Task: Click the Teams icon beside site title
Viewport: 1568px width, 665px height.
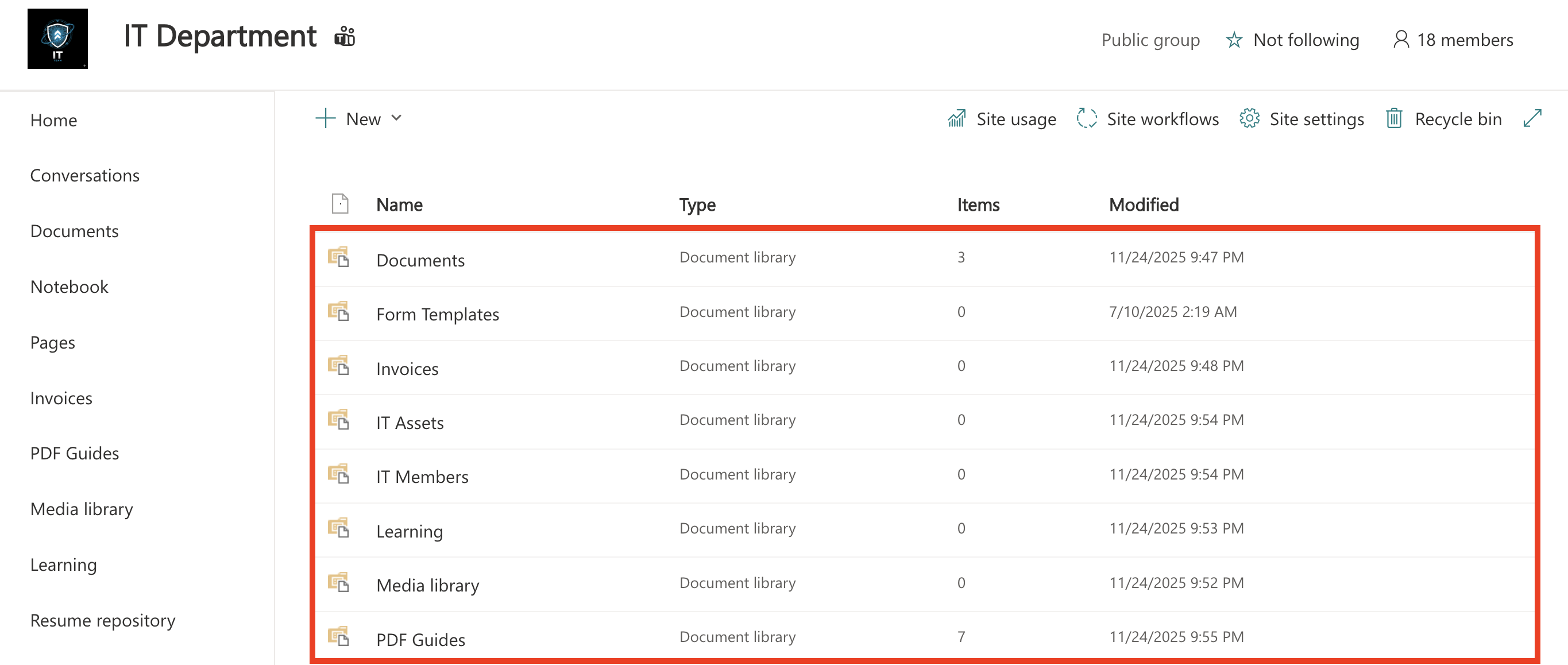Action: tap(345, 37)
